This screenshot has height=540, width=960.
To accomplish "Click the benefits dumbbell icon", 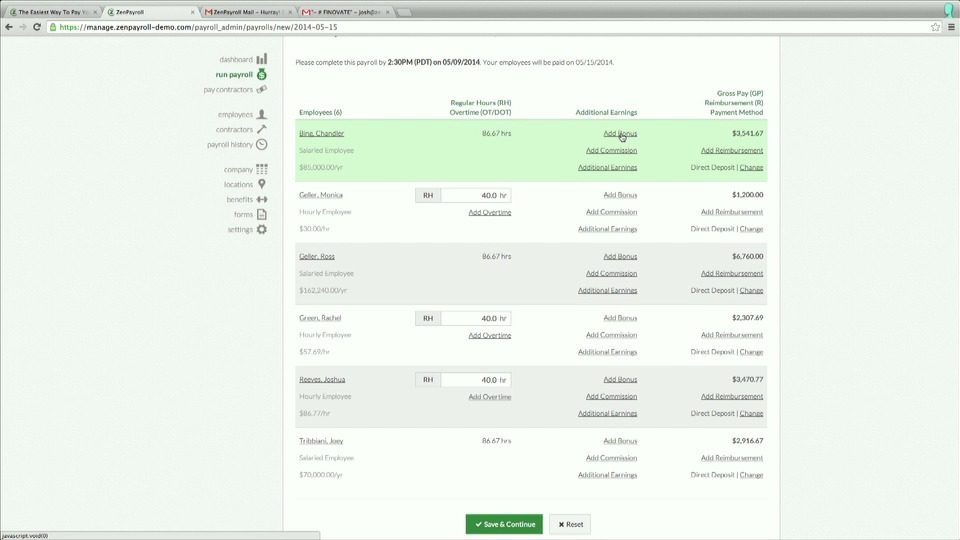I will (261, 199).
